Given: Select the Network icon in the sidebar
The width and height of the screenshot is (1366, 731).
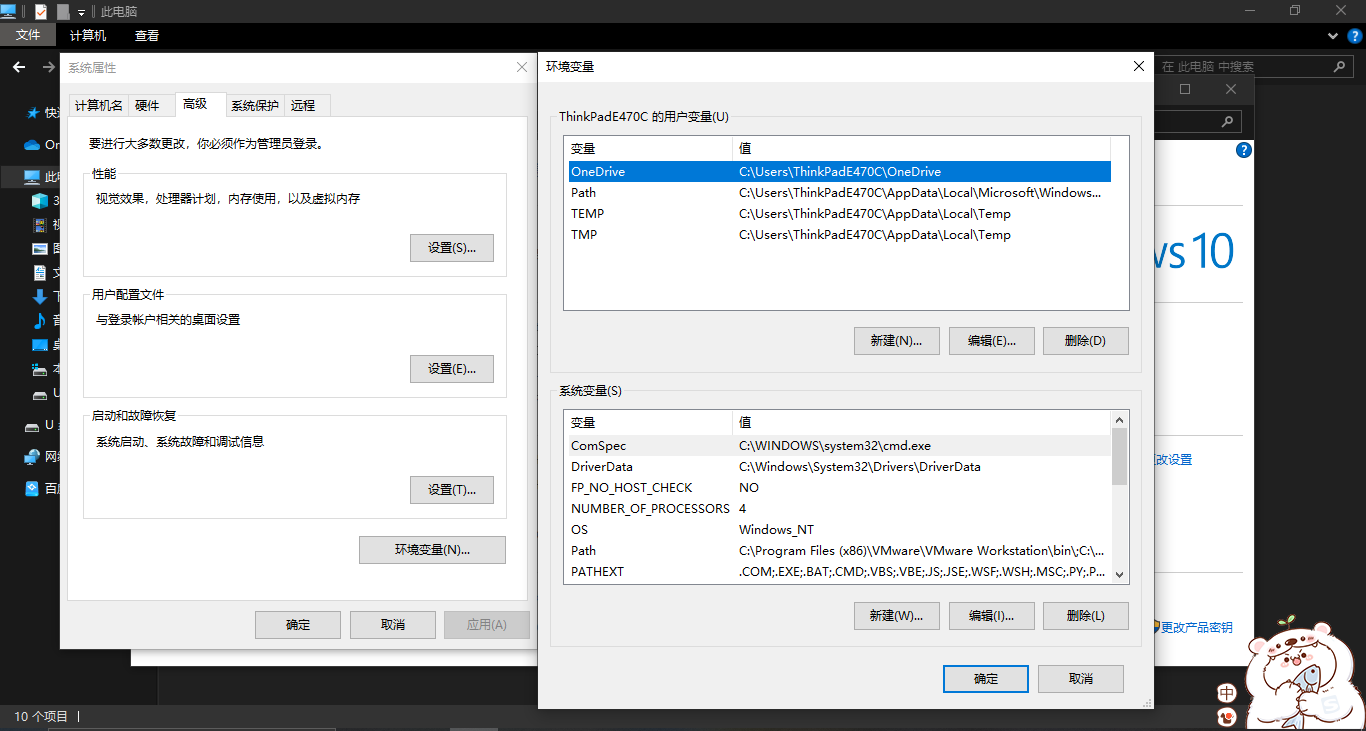Looking at the screenshot, I should [33, 457].
